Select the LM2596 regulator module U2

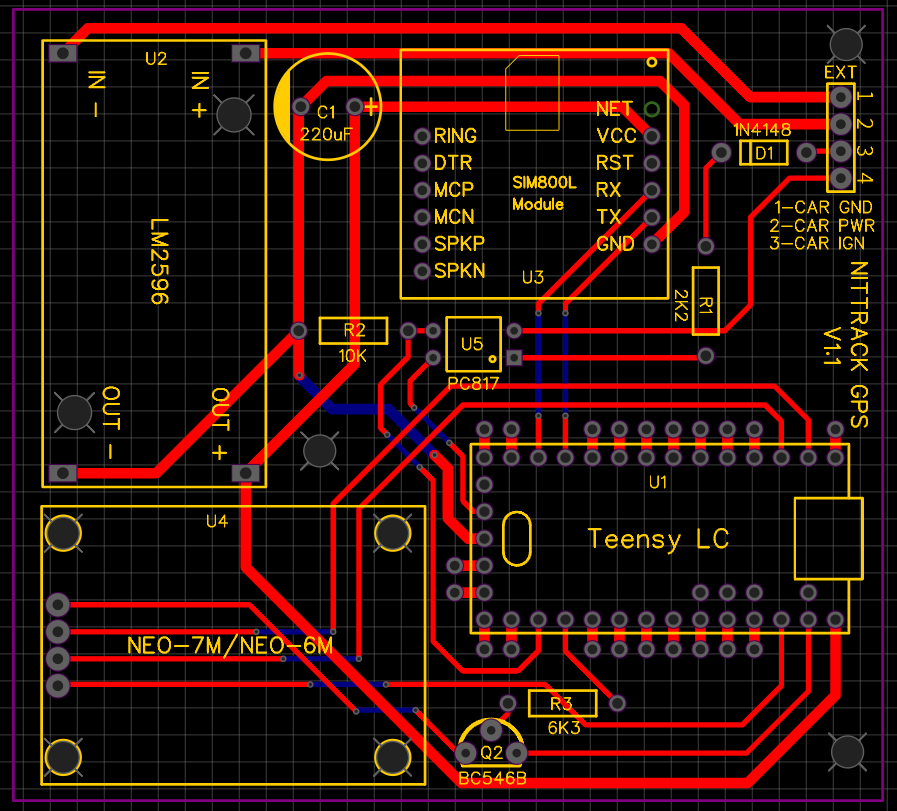(x=150, y=260)
